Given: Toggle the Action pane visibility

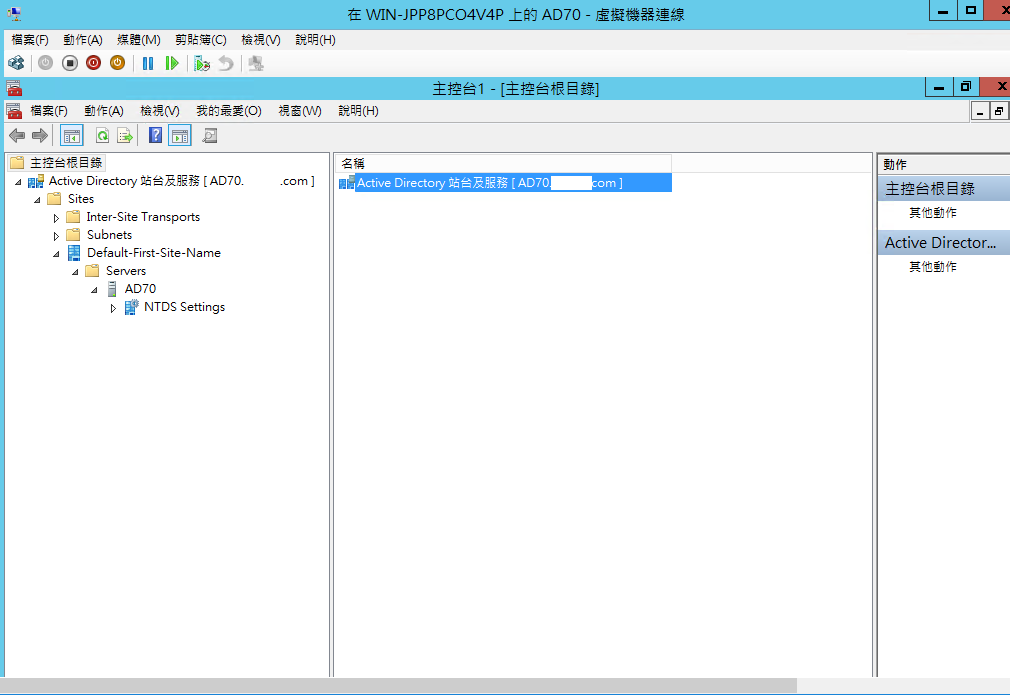Looking at the screenshot, I should click(180, 136).
